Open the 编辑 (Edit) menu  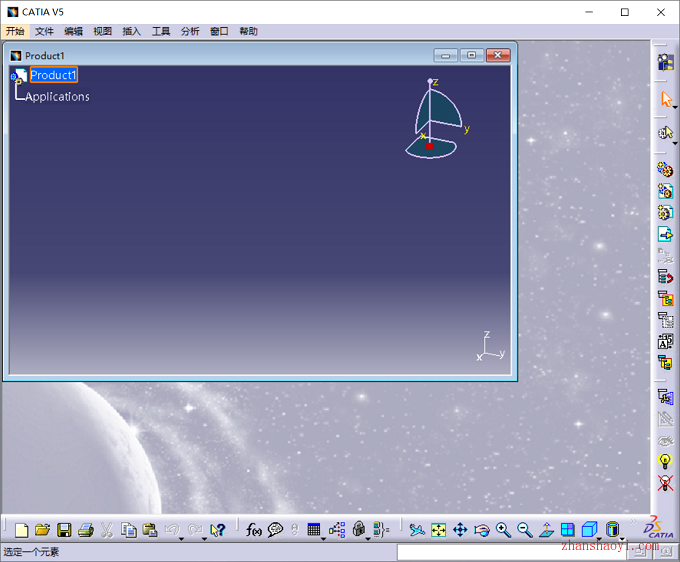73,31
